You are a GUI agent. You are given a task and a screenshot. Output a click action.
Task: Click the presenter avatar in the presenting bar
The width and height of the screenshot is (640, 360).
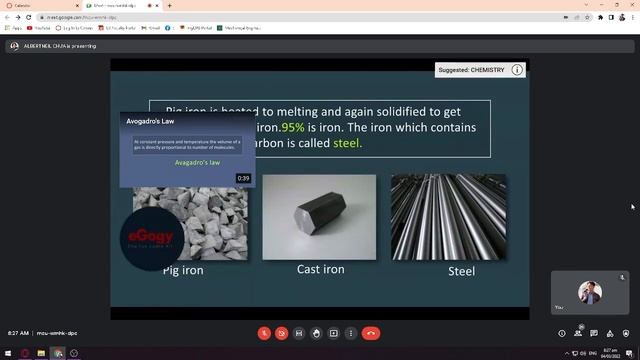pyautogui.click(x=14, y=46)
